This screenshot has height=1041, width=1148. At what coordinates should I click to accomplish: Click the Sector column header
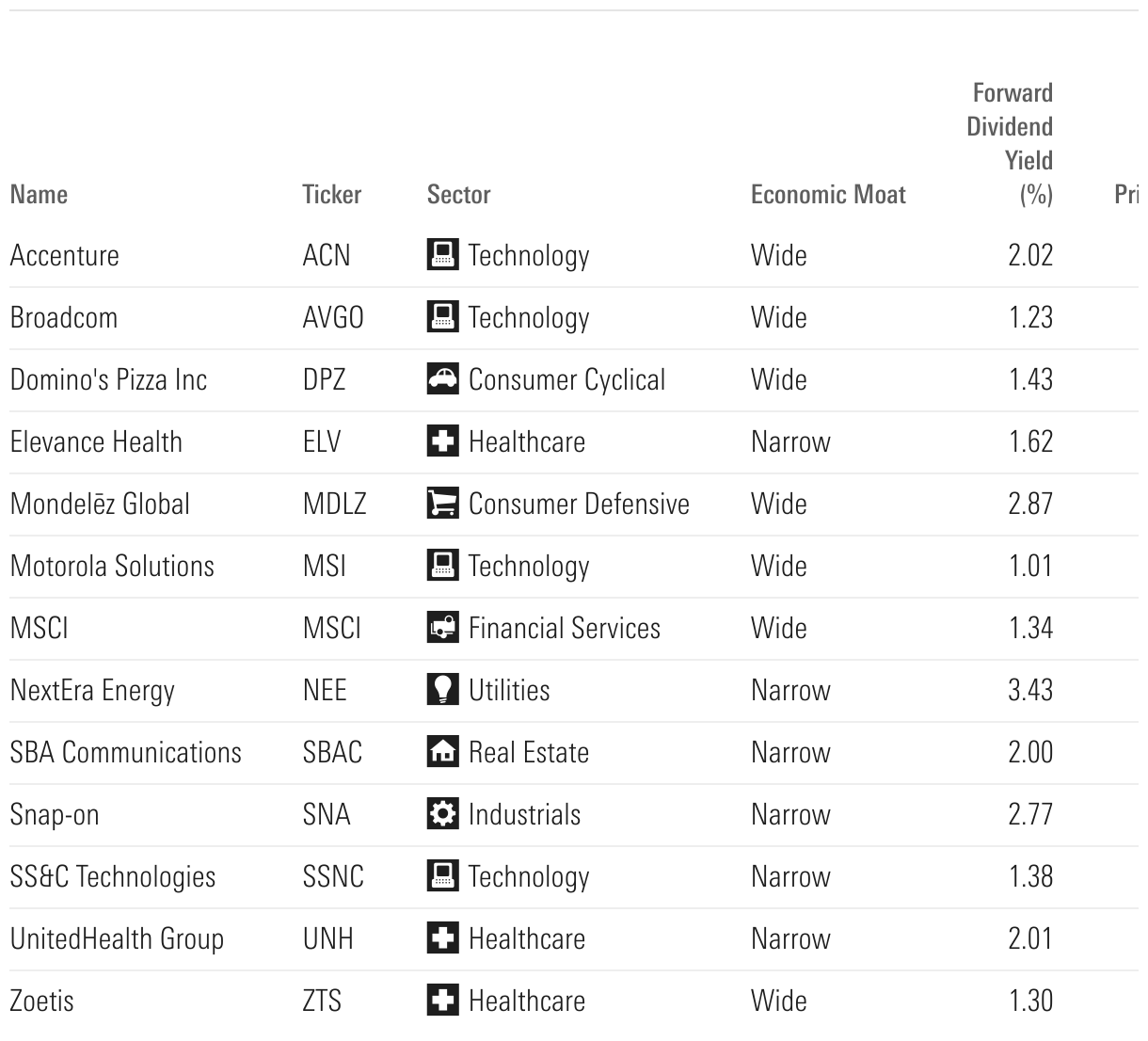[x=458, y=195]
